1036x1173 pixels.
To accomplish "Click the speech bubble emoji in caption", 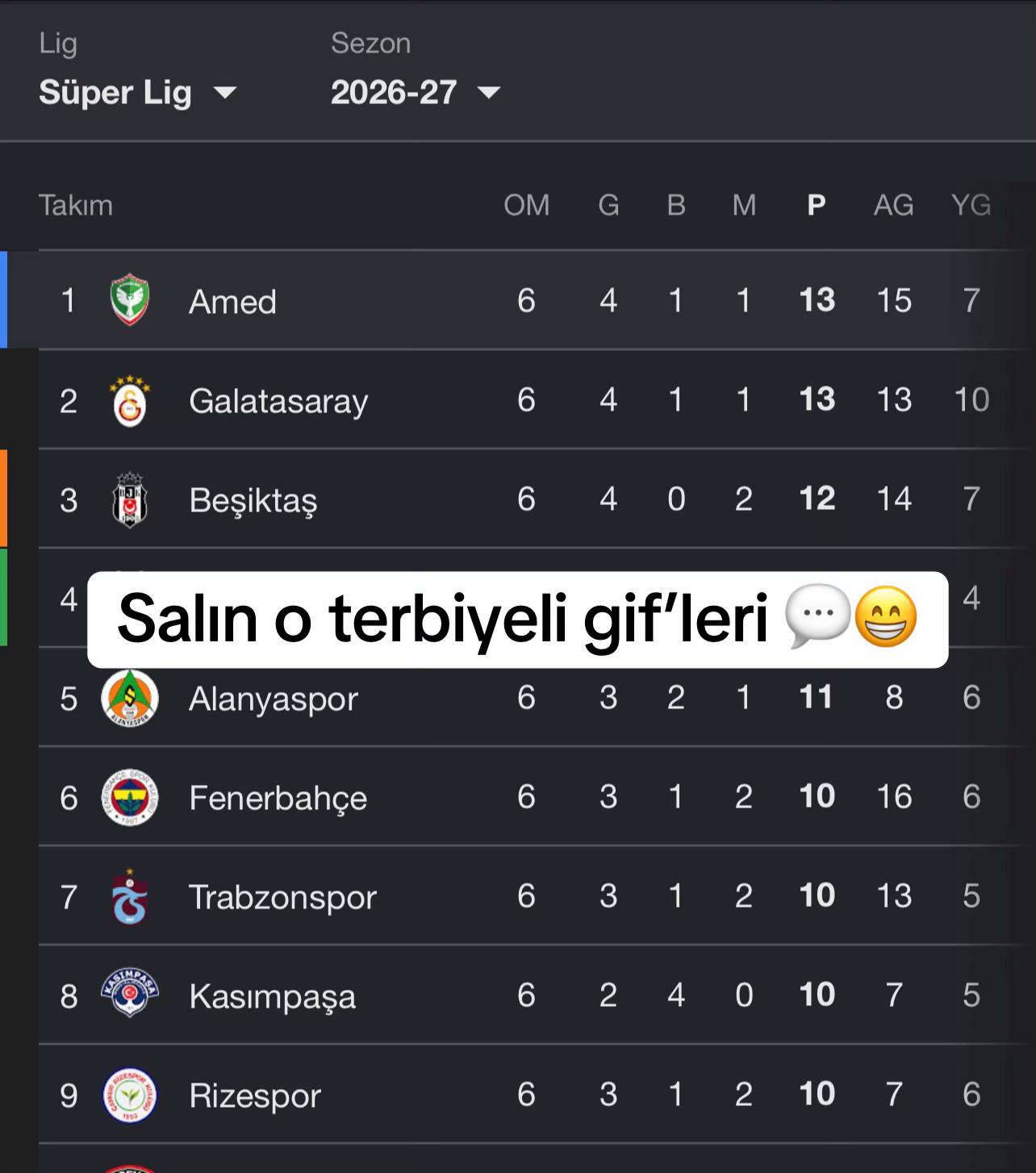I will click(x=818, y=617).
